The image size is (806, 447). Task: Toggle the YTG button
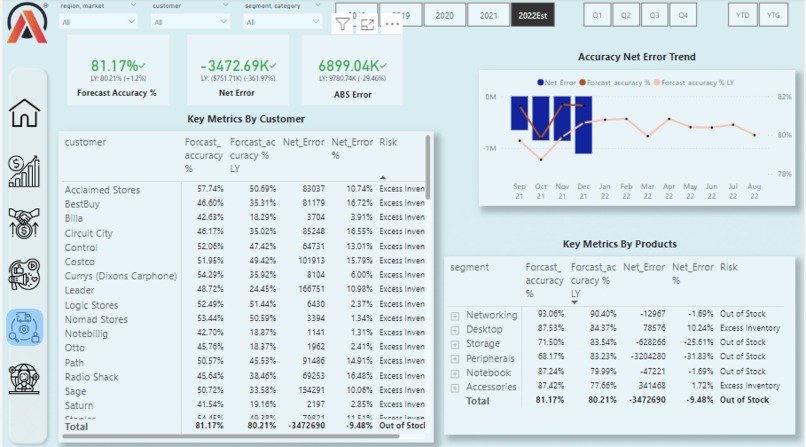(773, 15)
